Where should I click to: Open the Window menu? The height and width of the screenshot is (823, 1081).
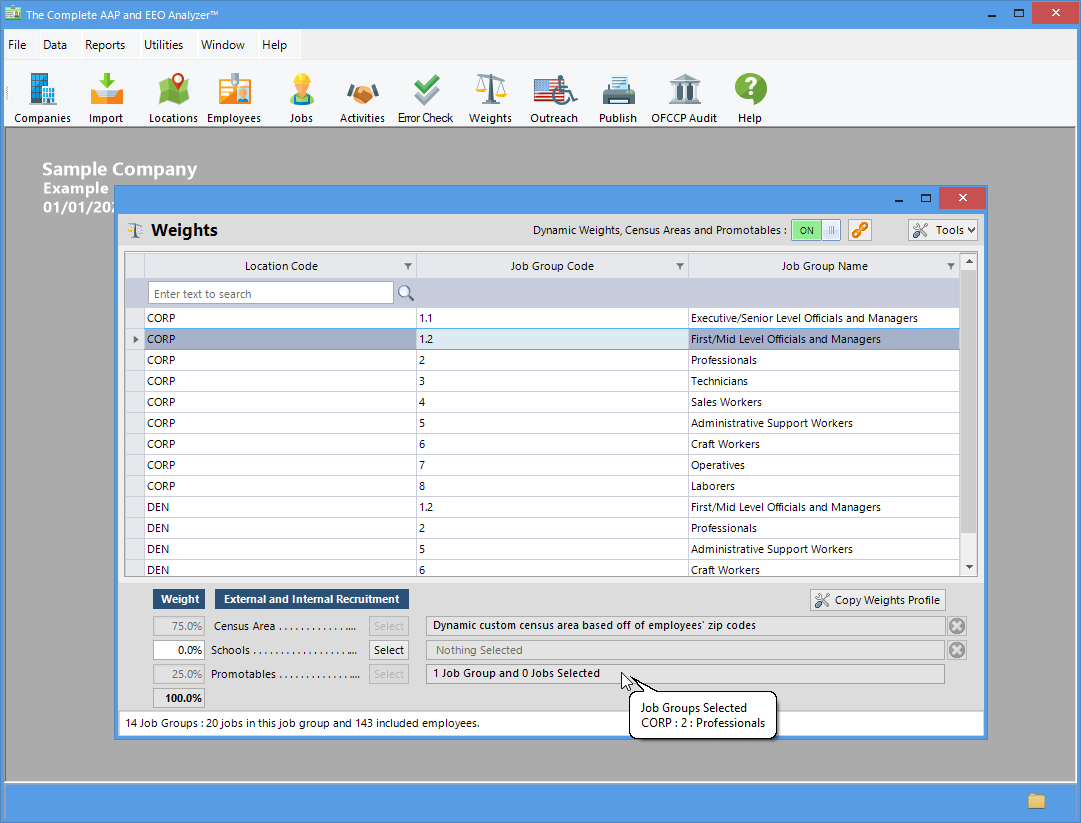pyautogui.click(x=223, y=45)
